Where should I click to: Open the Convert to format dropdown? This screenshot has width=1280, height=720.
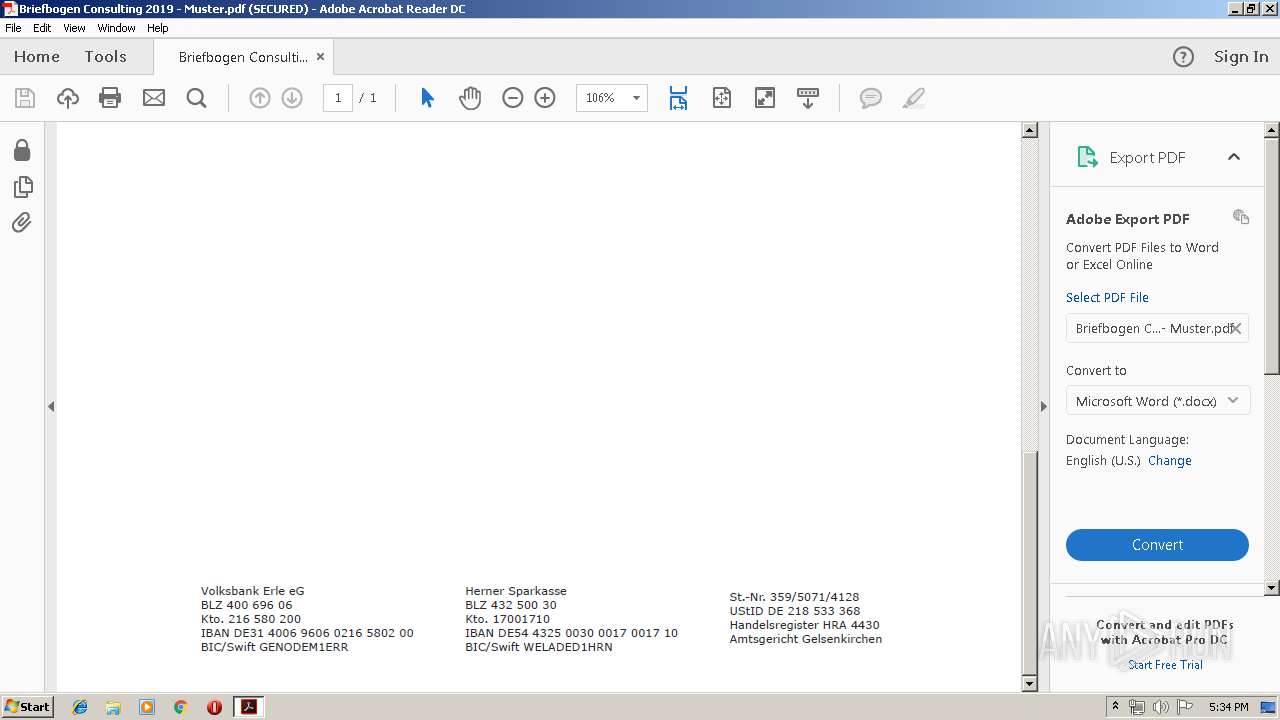[1157, 401]
